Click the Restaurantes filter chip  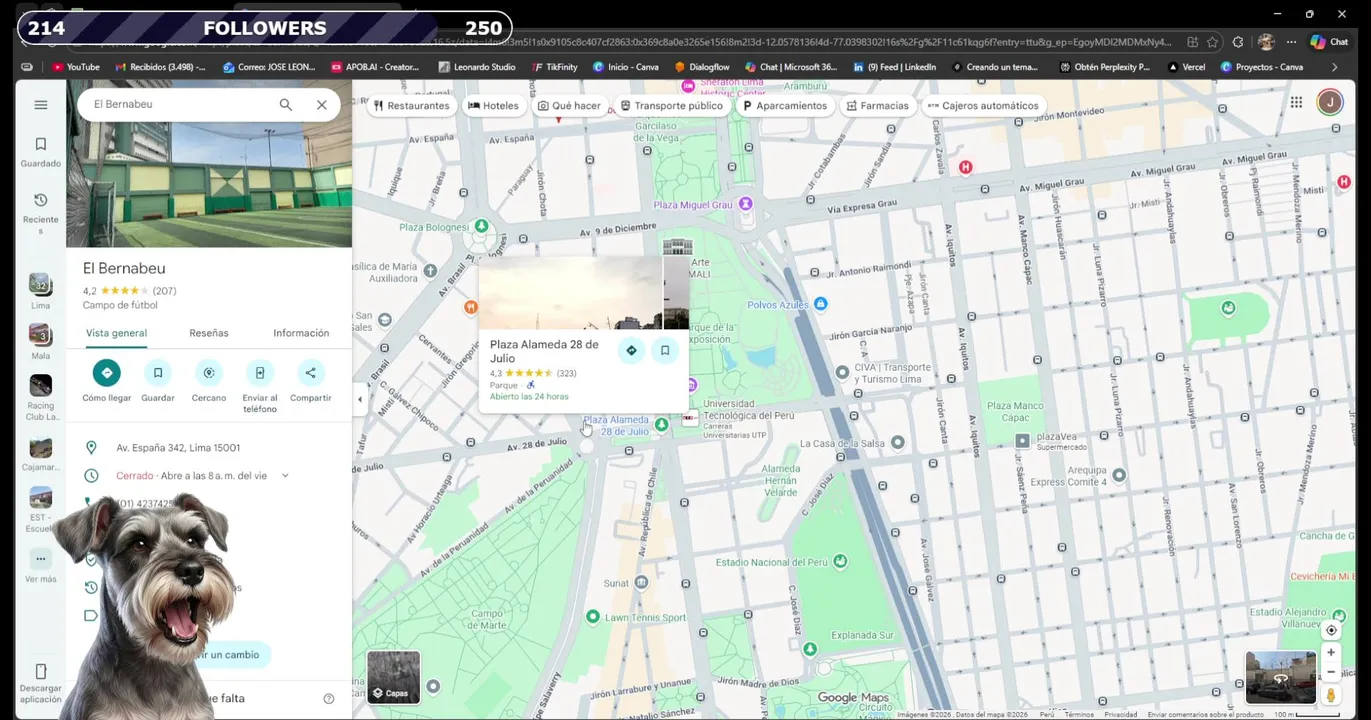(x=411, y=105)
